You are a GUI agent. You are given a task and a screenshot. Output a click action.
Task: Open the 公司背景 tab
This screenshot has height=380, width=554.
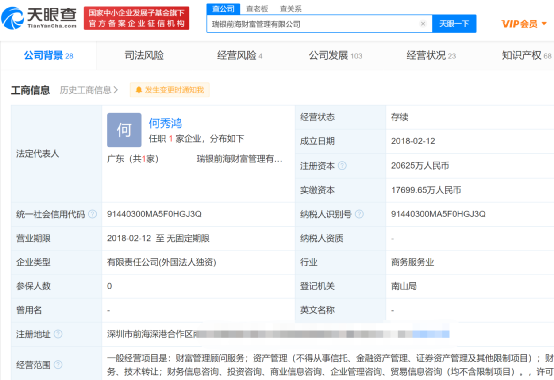[x=48, y=55]
